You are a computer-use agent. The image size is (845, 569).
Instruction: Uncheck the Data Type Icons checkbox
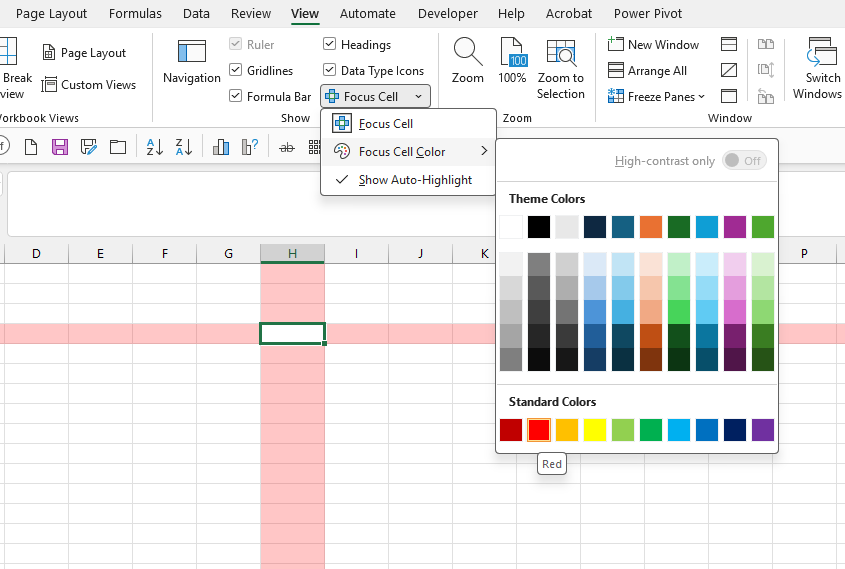[329, 70]
